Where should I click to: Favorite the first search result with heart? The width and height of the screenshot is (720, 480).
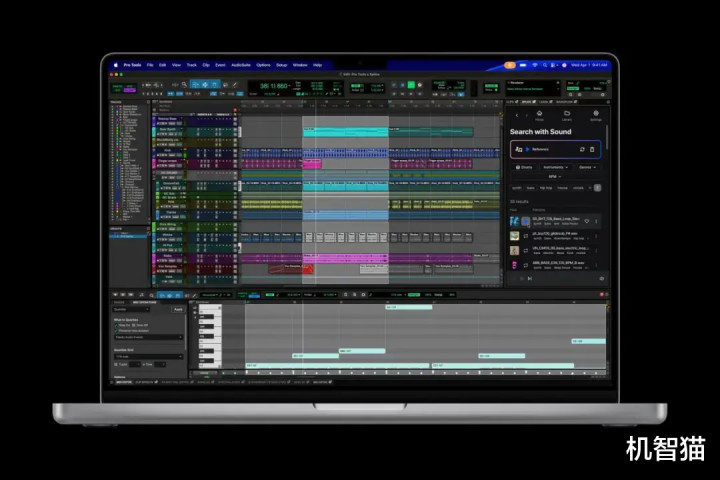coord(587,220)
